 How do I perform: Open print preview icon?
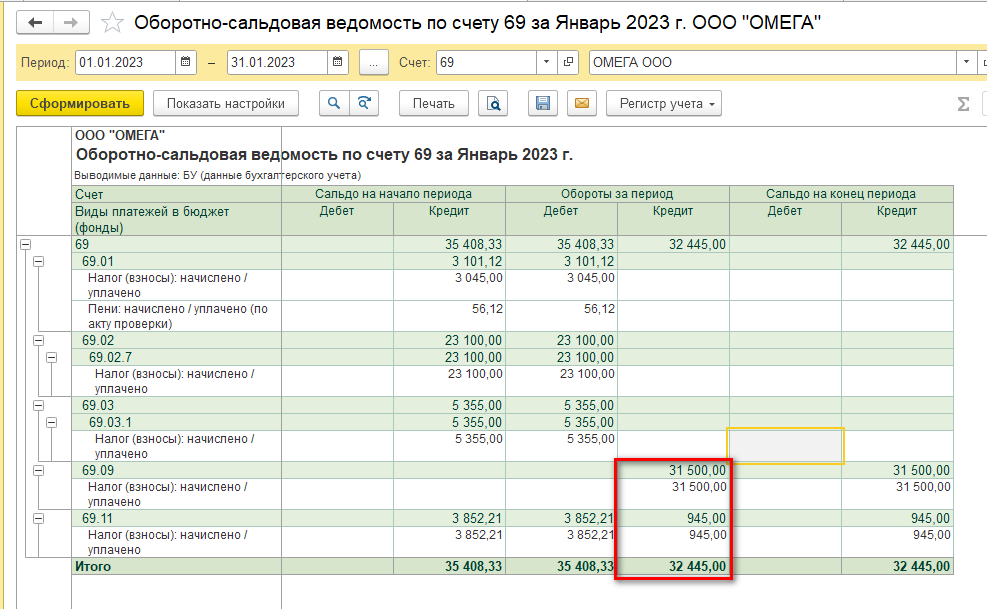[x=493, y=103]
